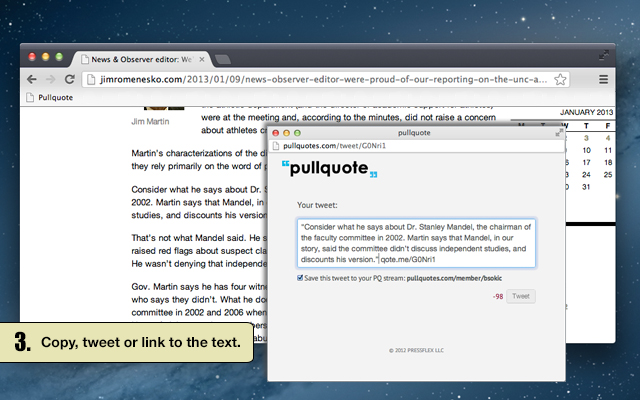Click the Tweet button
Viewport: 640px width, 400px height.
[x=520, y=296]
